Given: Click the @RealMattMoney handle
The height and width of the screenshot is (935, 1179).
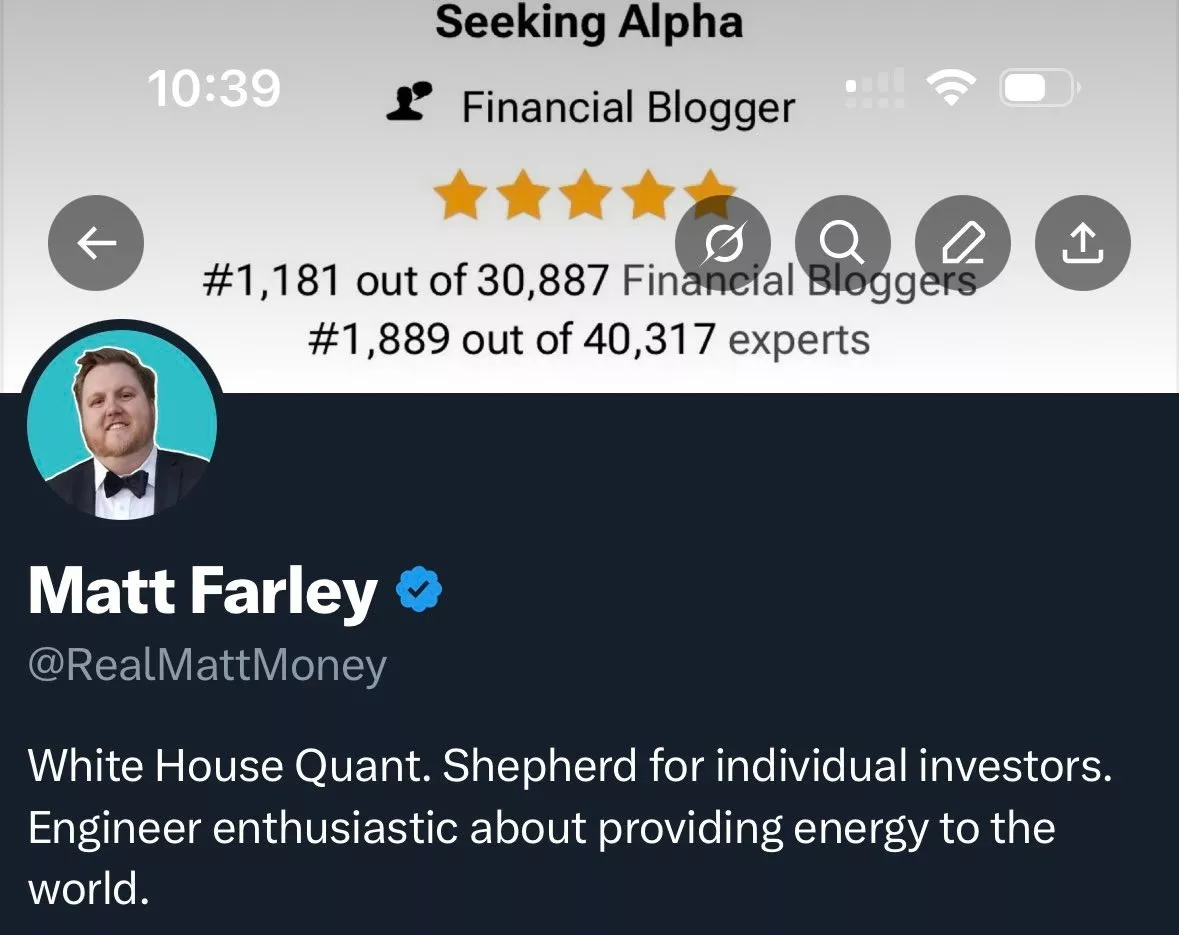Looking at the screenshot, I should tap(207, 665).
